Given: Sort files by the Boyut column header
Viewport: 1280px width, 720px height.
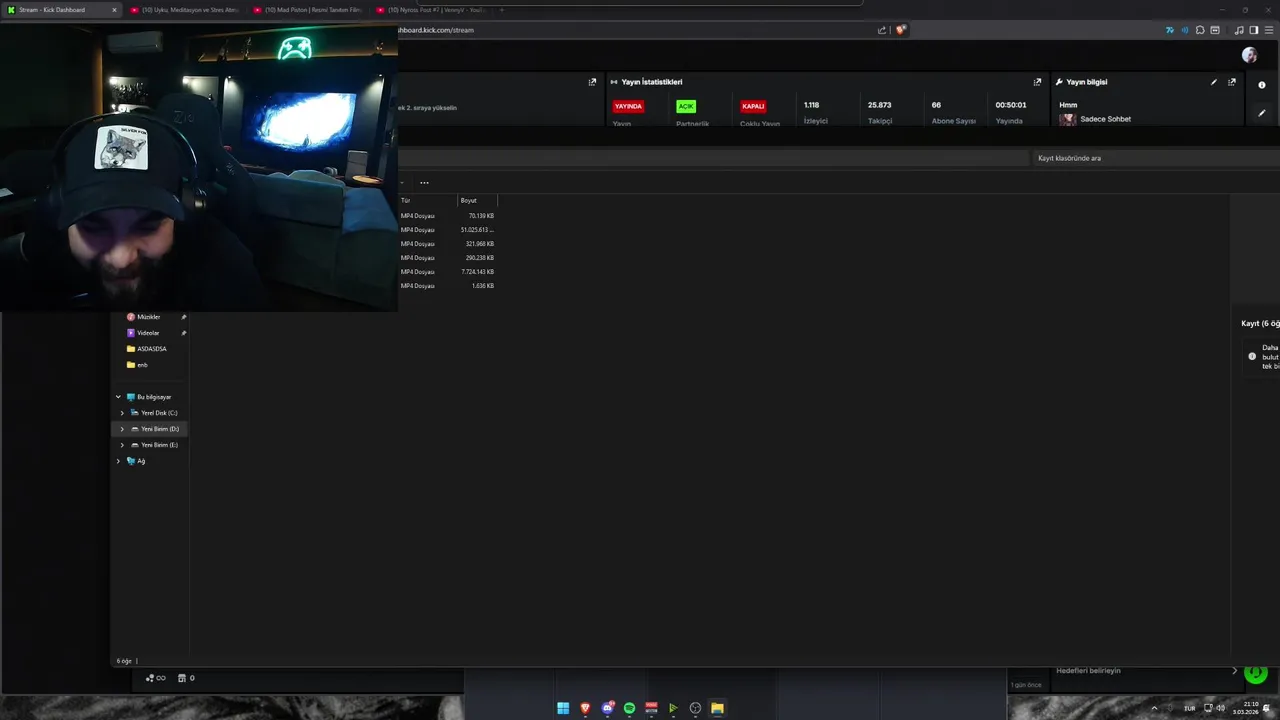Looking at the screenshot, I should click(477, 200).
